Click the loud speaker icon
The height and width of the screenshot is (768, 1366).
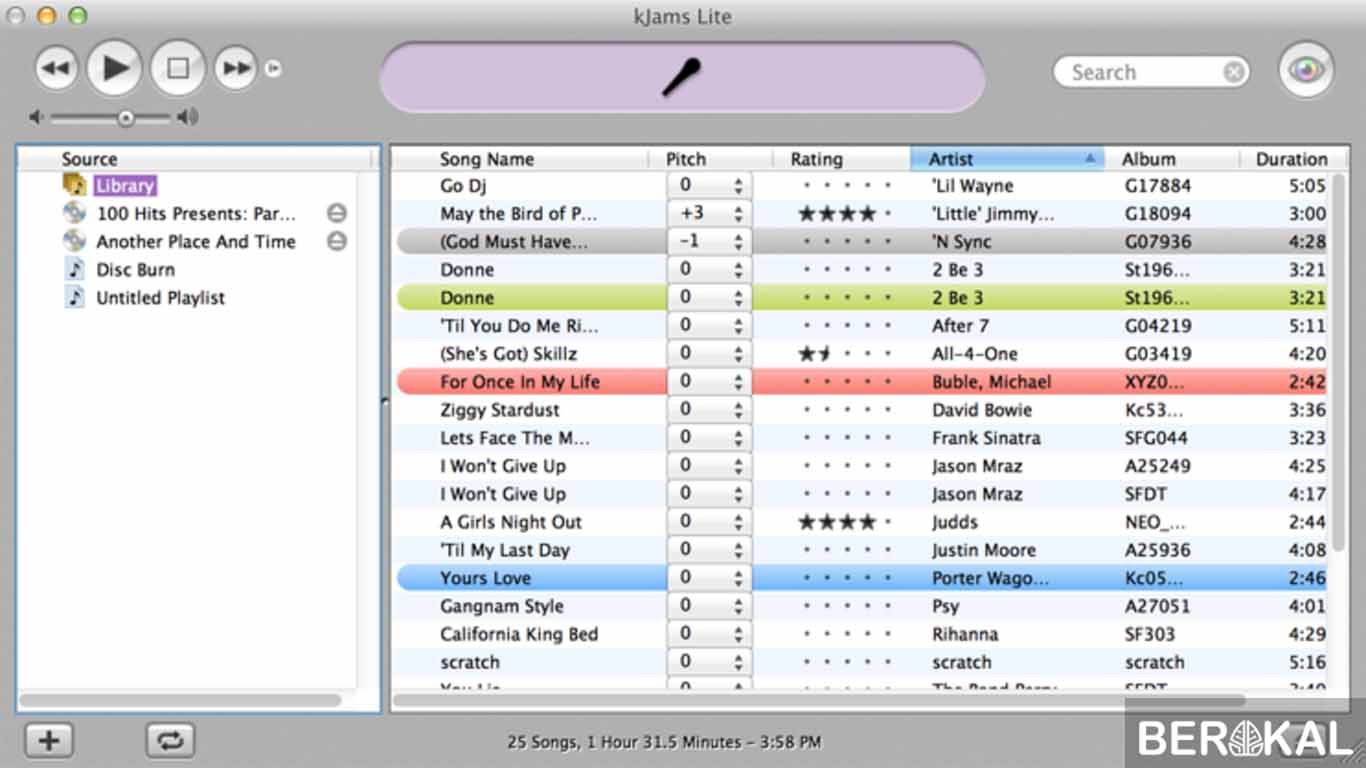coord(187,118)
